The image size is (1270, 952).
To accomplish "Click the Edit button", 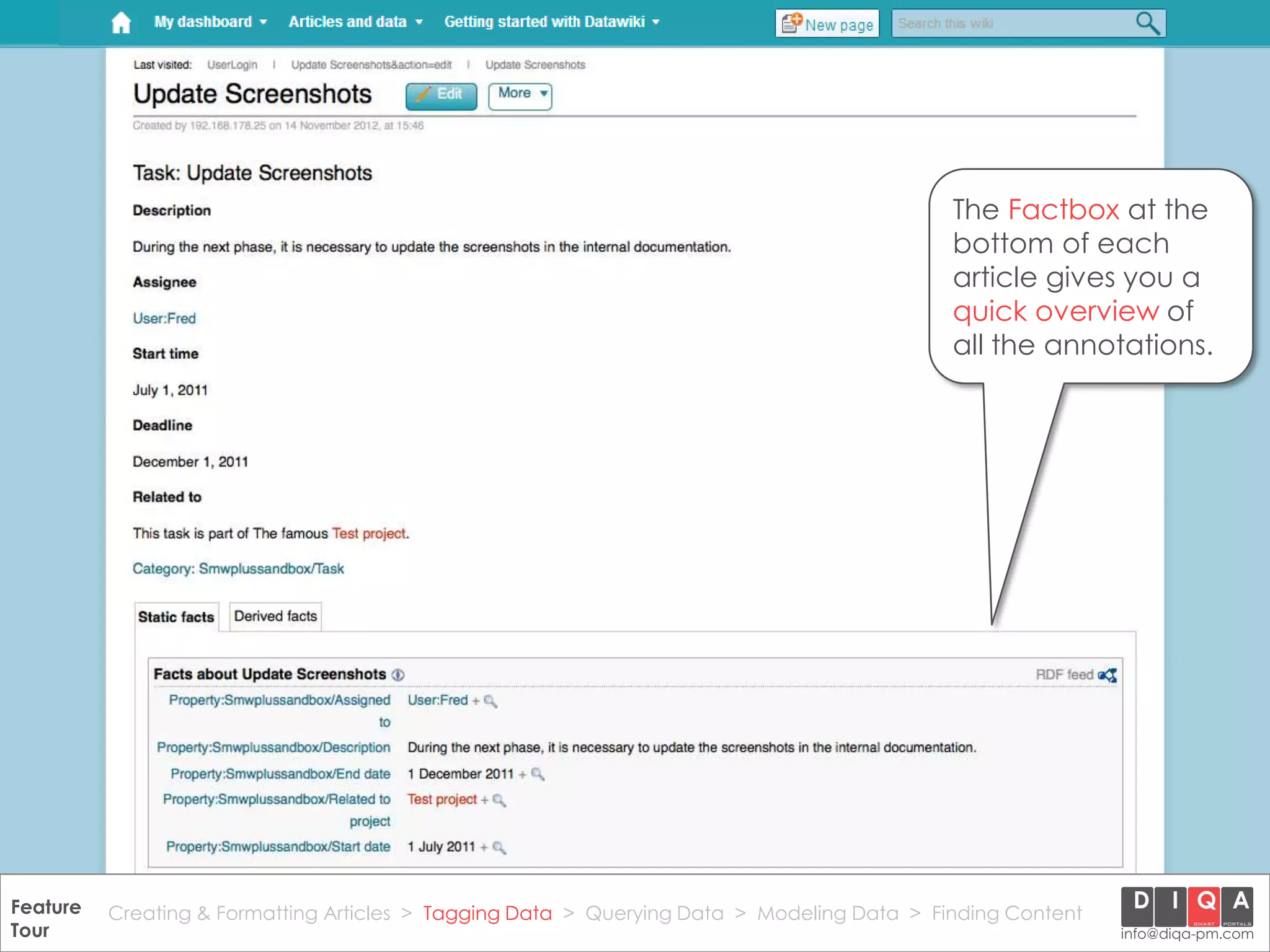I will (x=442, y=96).
